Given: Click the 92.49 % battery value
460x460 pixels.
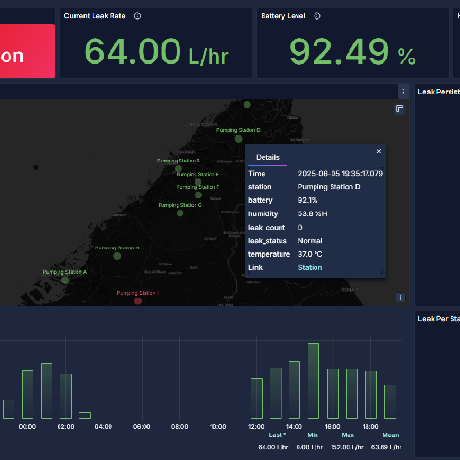Looking at the screenshot, I should [352, 51].
